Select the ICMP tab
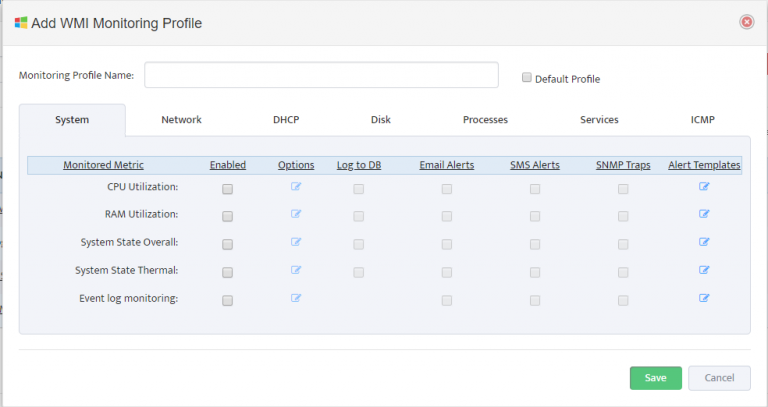Image resolution: width=768 pixels, height=407 pixels. point(702,120)
